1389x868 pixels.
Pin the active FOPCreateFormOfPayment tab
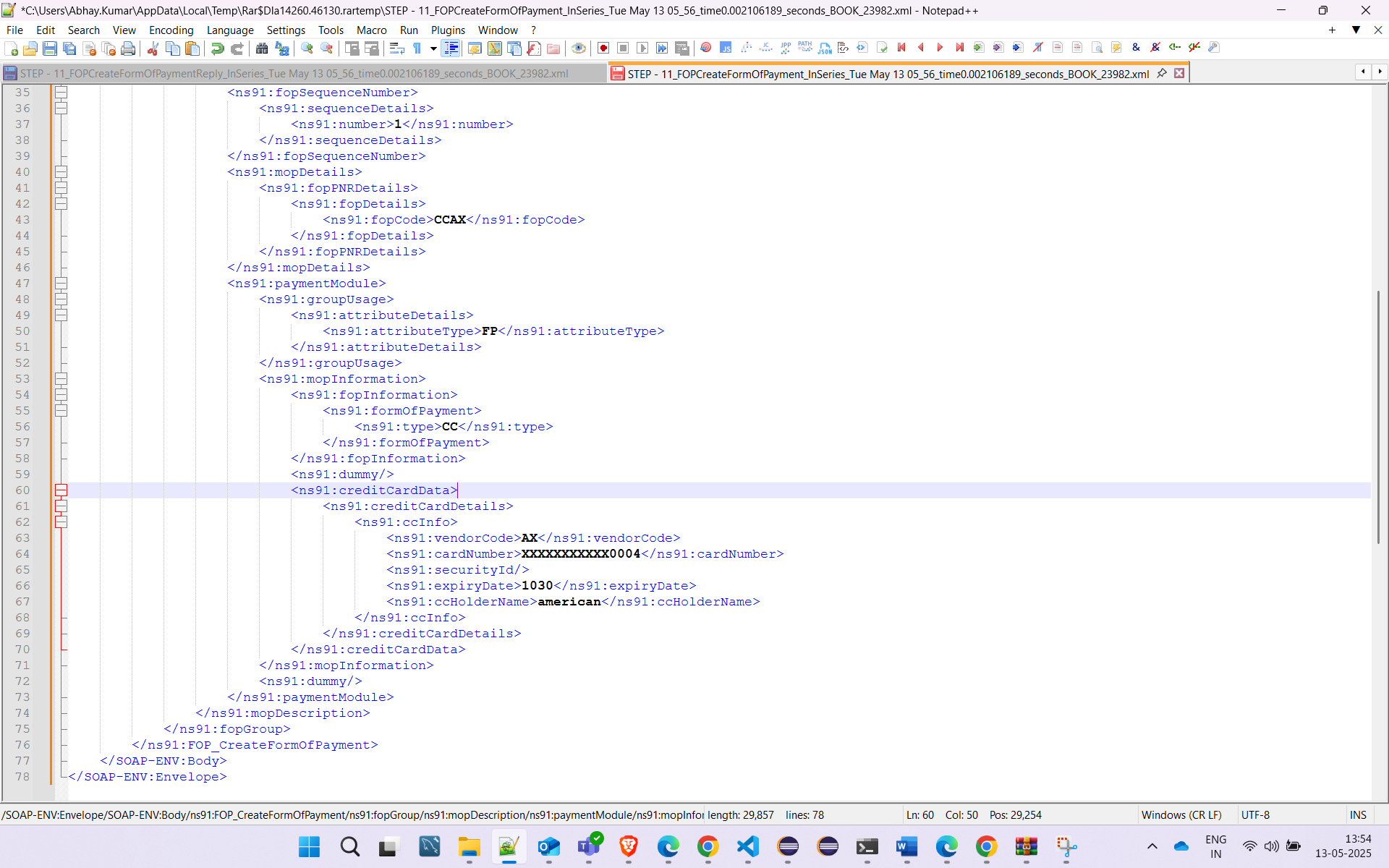click(x=1162, y=73)
